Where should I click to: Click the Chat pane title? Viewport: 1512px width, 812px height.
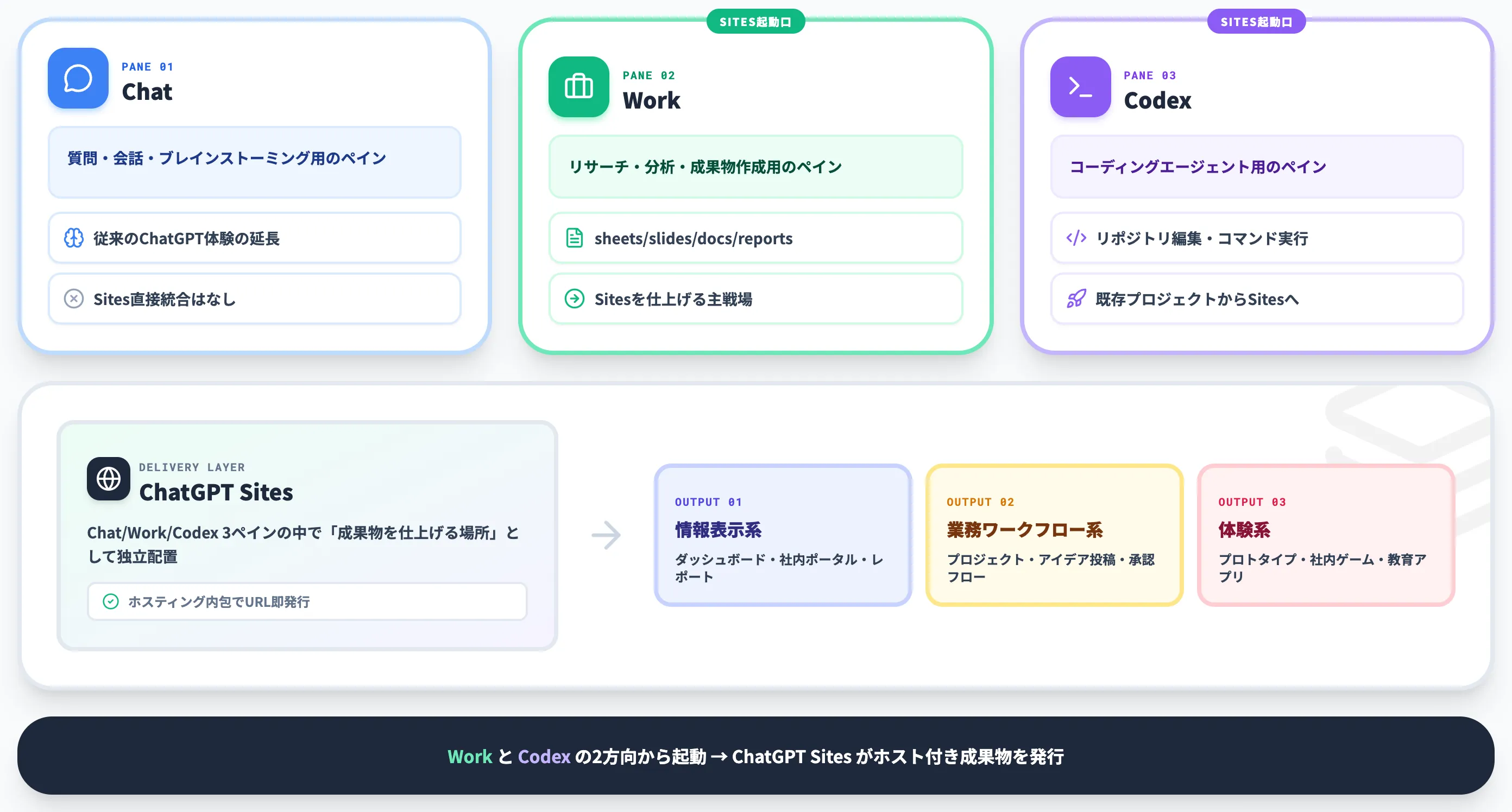(147, 92)
